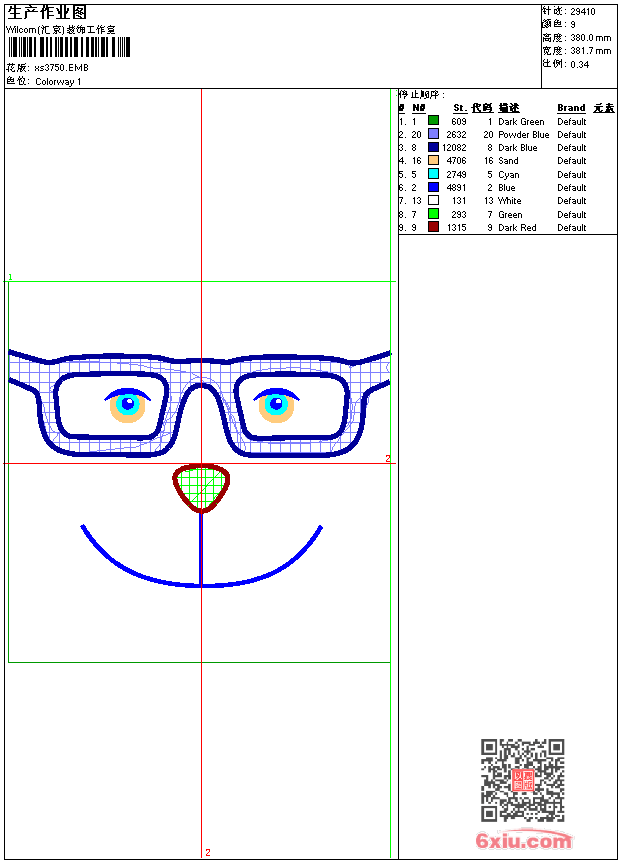Click the green nose with dark red outline
620x860 pixels.
coord(201,489)
